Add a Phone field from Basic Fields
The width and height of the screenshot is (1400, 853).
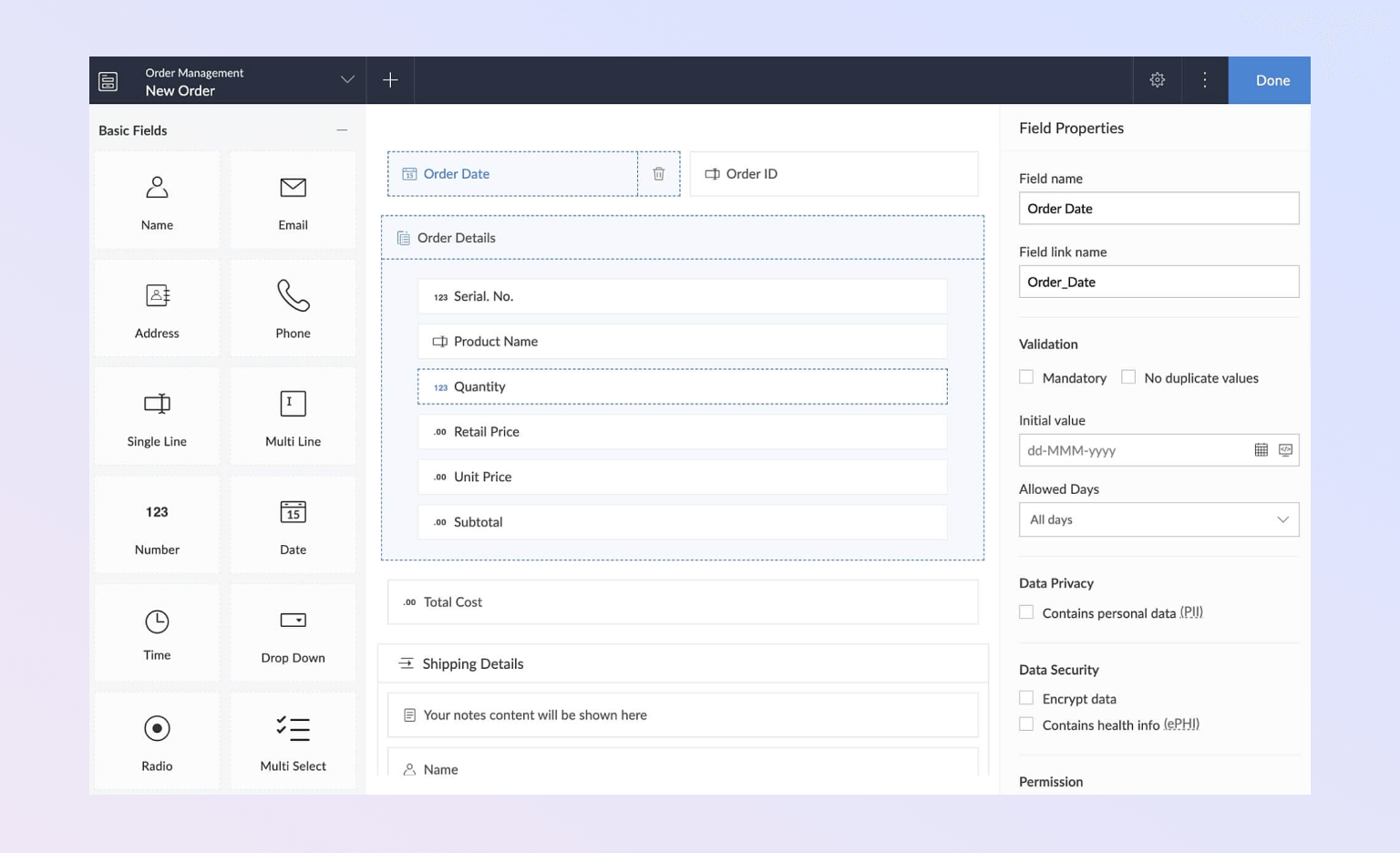click(293, 308)
